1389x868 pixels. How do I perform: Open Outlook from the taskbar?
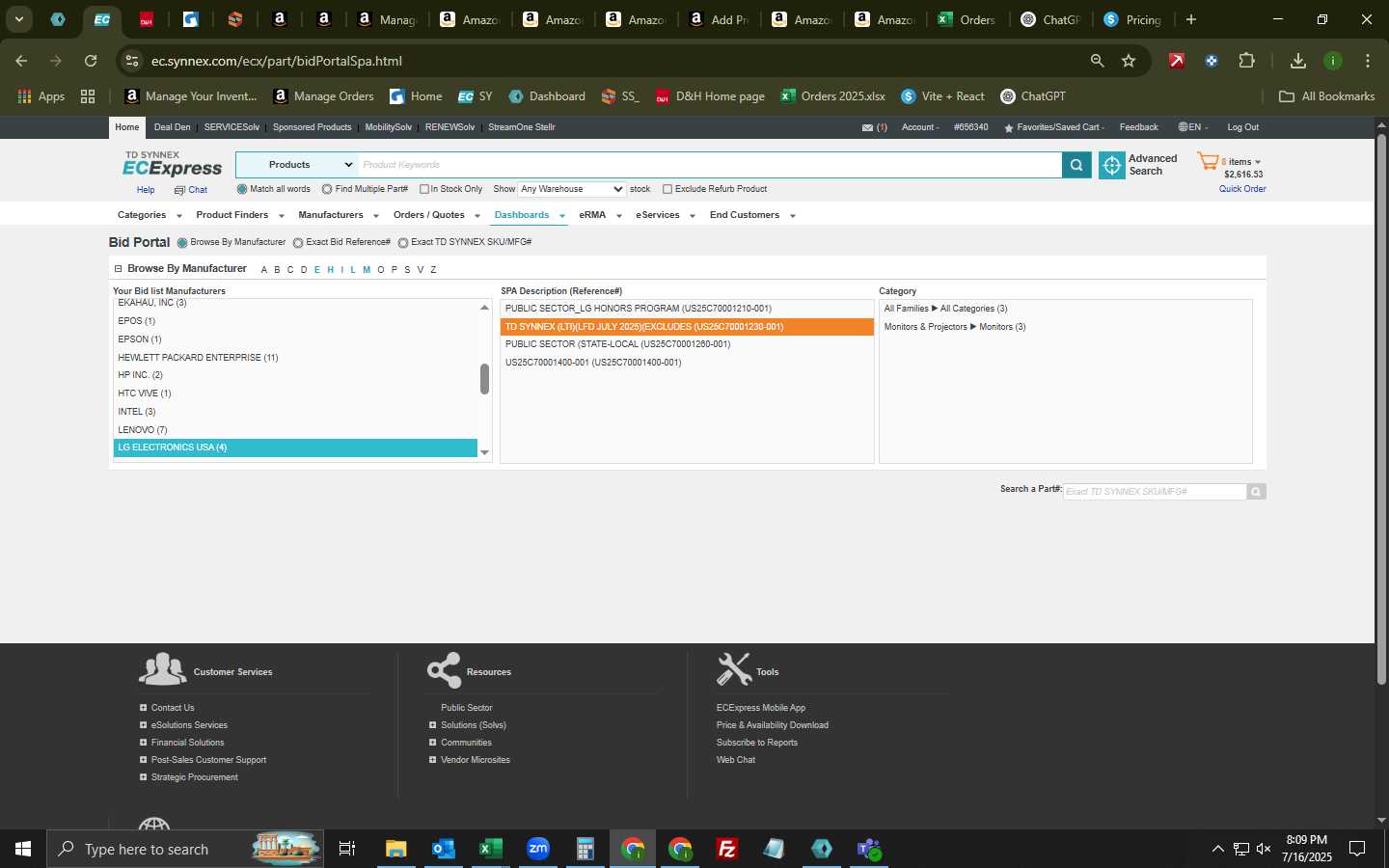tap(443, 849)
